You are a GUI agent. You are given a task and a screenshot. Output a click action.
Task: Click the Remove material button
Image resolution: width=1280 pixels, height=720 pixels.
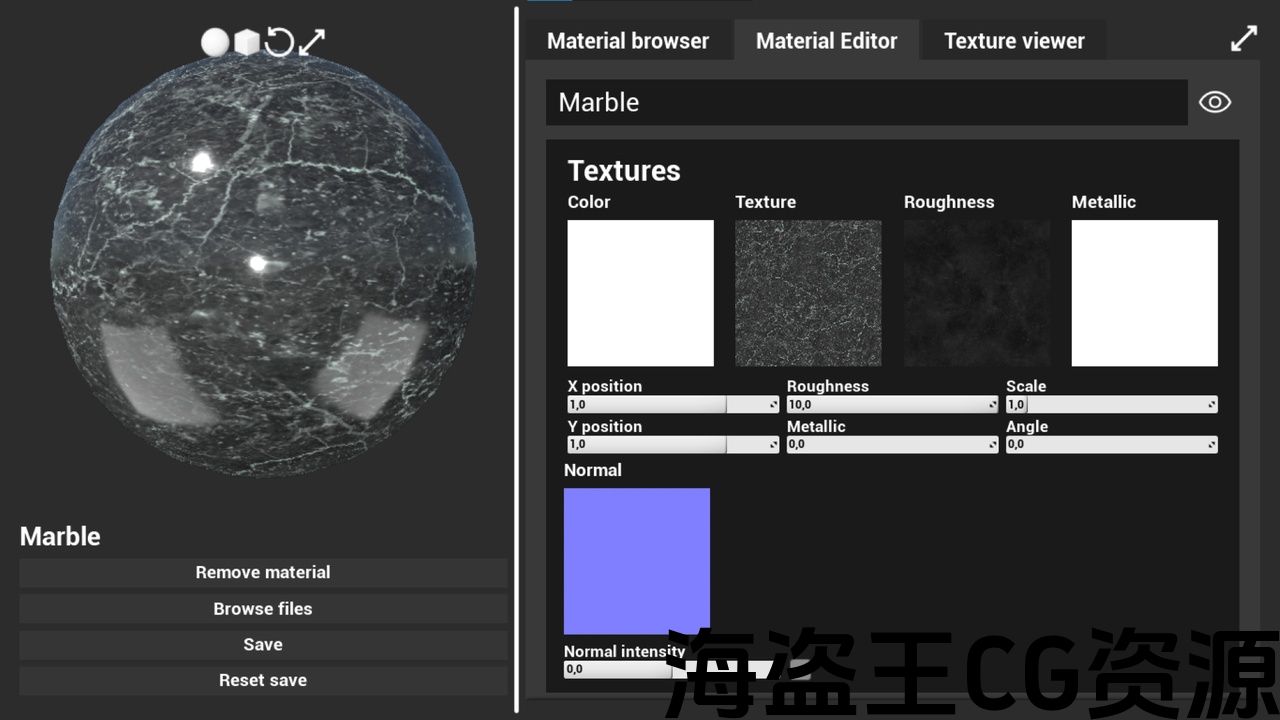(x=263, y=573)
